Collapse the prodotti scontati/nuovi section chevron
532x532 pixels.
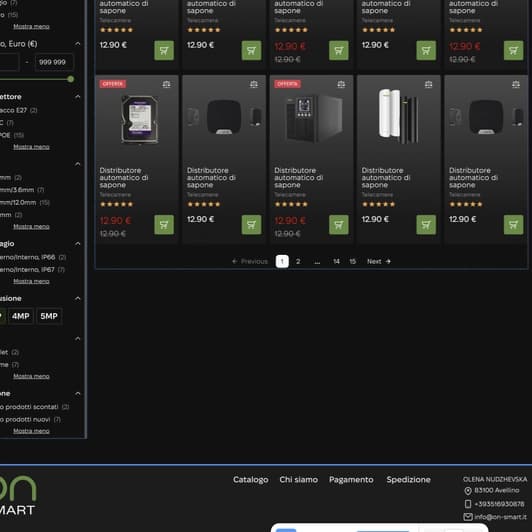(78, 394)
